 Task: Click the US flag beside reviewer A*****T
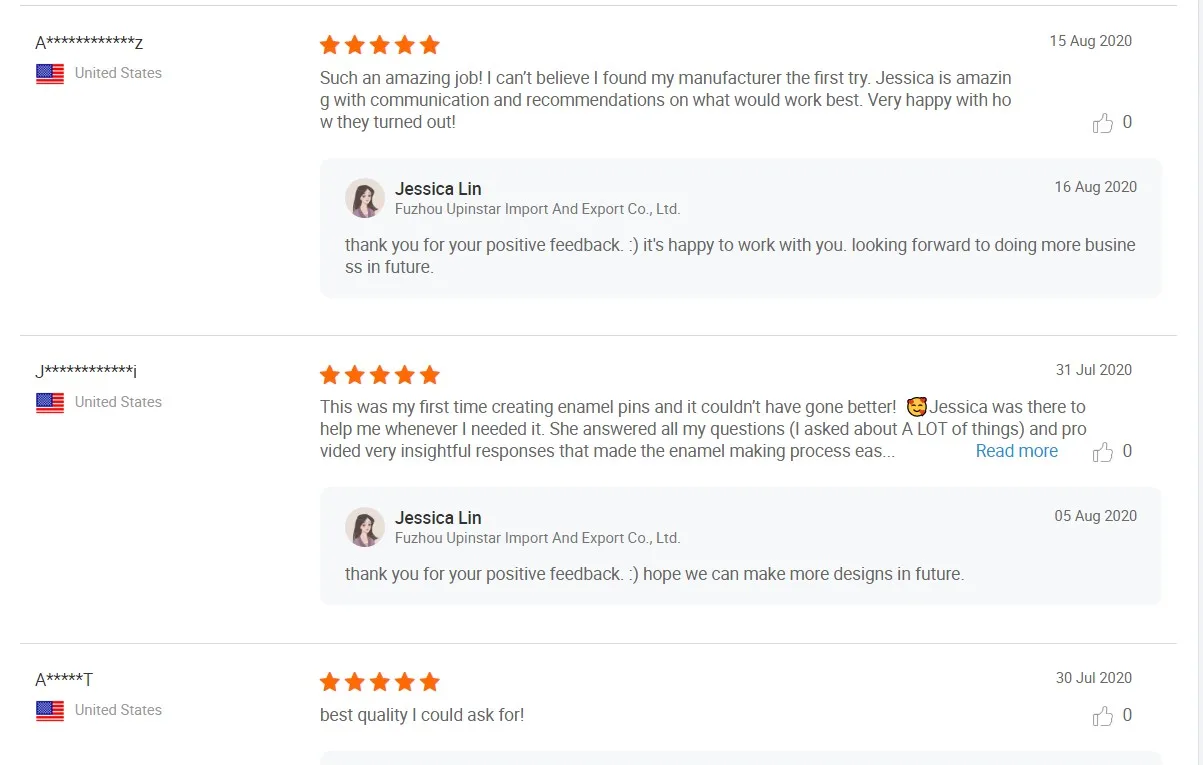tap(50, 710)
